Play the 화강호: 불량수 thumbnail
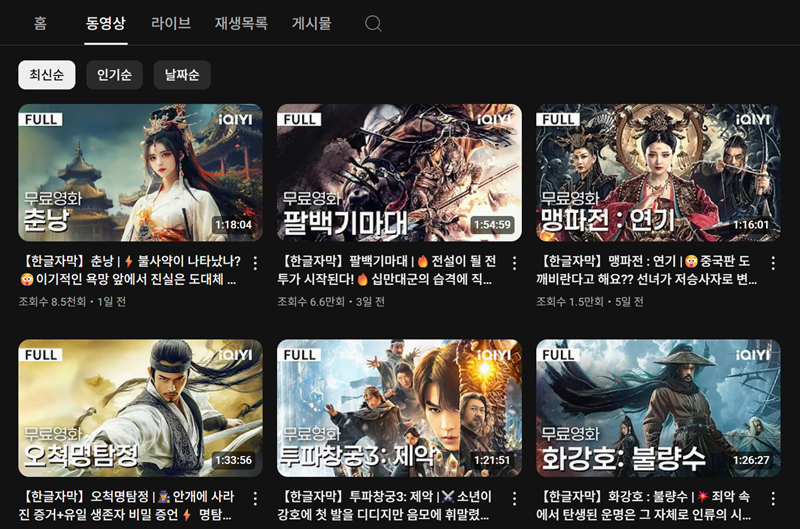 point(658,408)
